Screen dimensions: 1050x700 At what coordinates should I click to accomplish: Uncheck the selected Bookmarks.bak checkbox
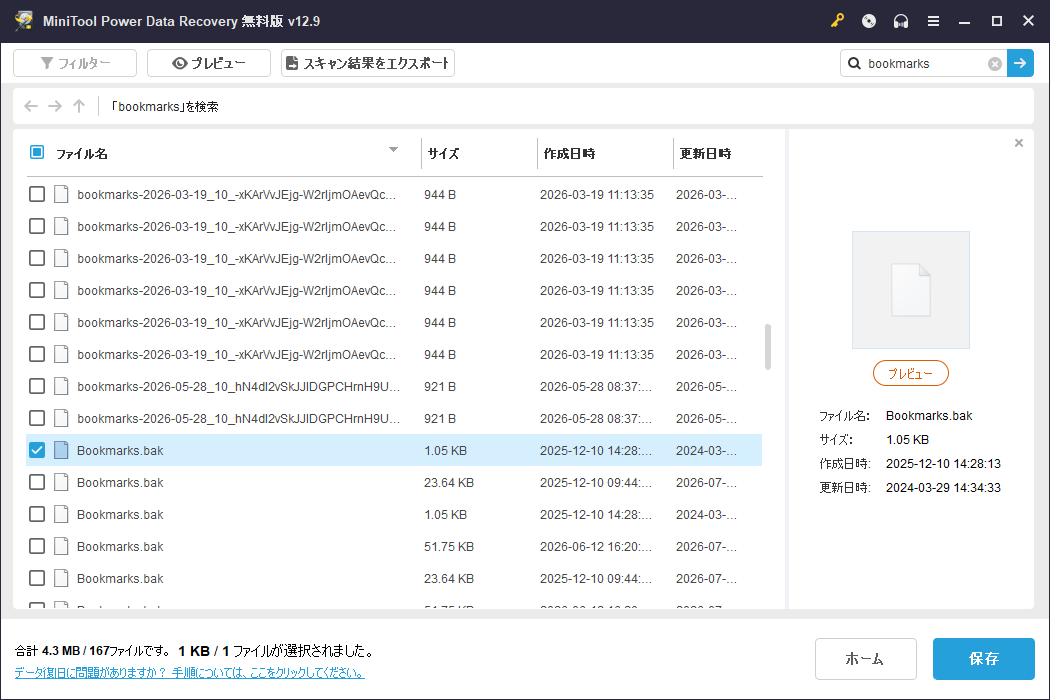(37, 450)
